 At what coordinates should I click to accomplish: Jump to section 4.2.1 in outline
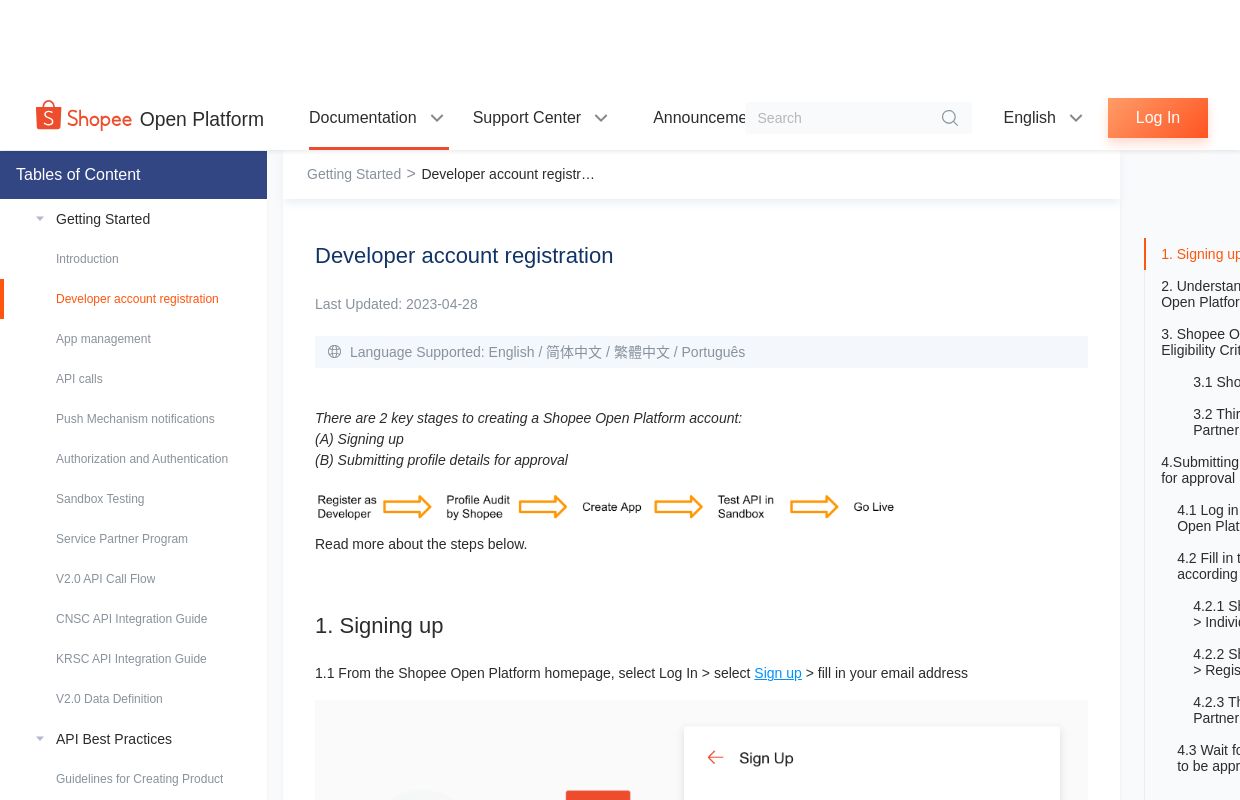pos(1216,614)
